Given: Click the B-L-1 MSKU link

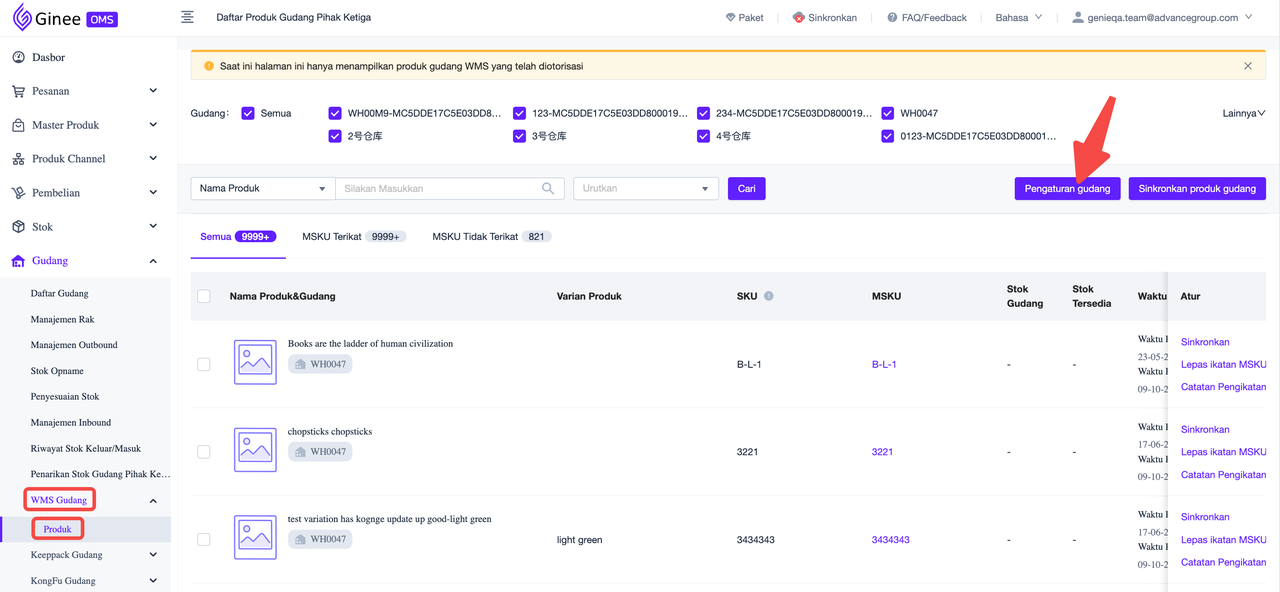Looking at the screenshot, I should pos(884,364).
